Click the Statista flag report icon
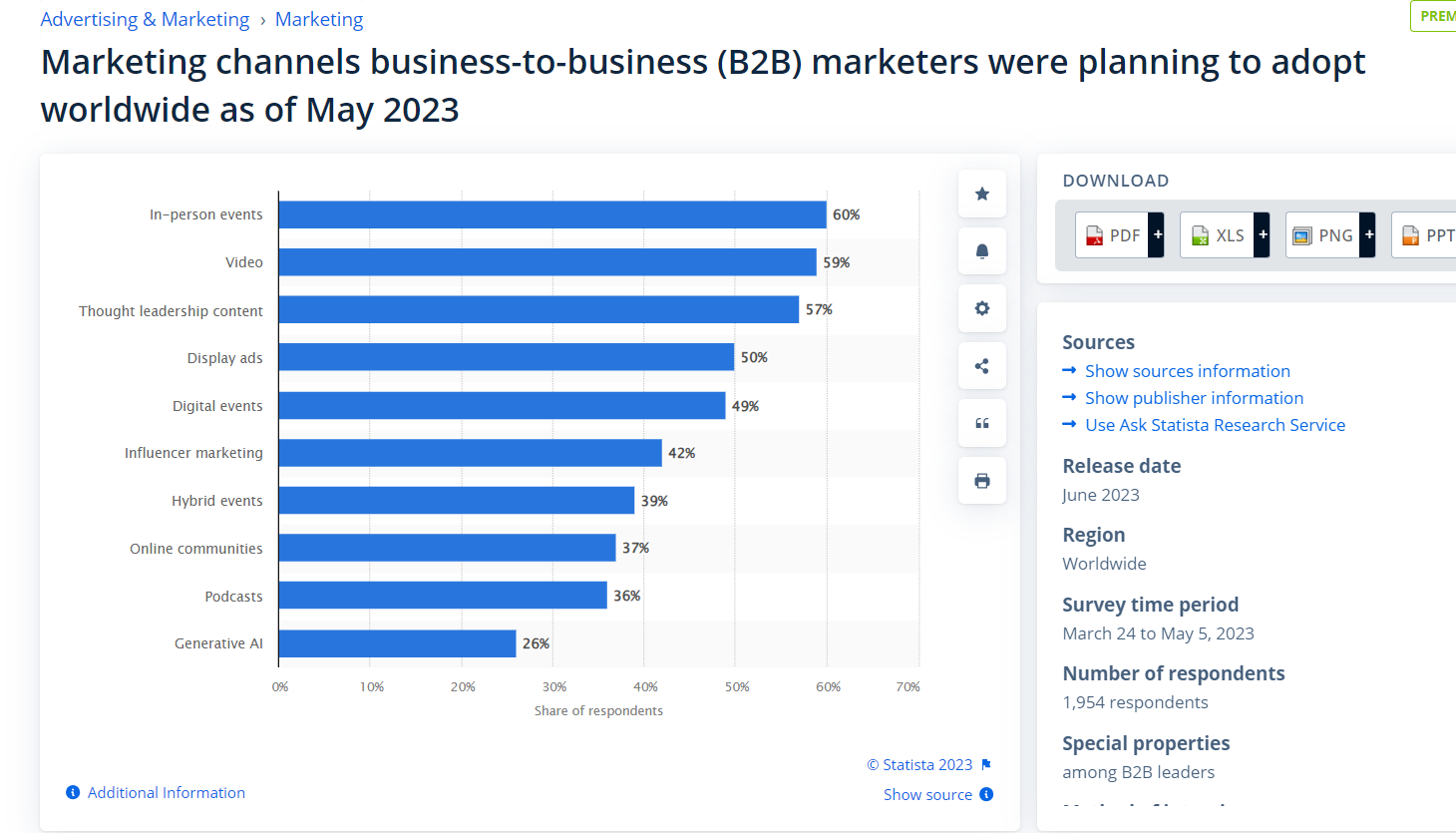 click(x=986, y=764)
